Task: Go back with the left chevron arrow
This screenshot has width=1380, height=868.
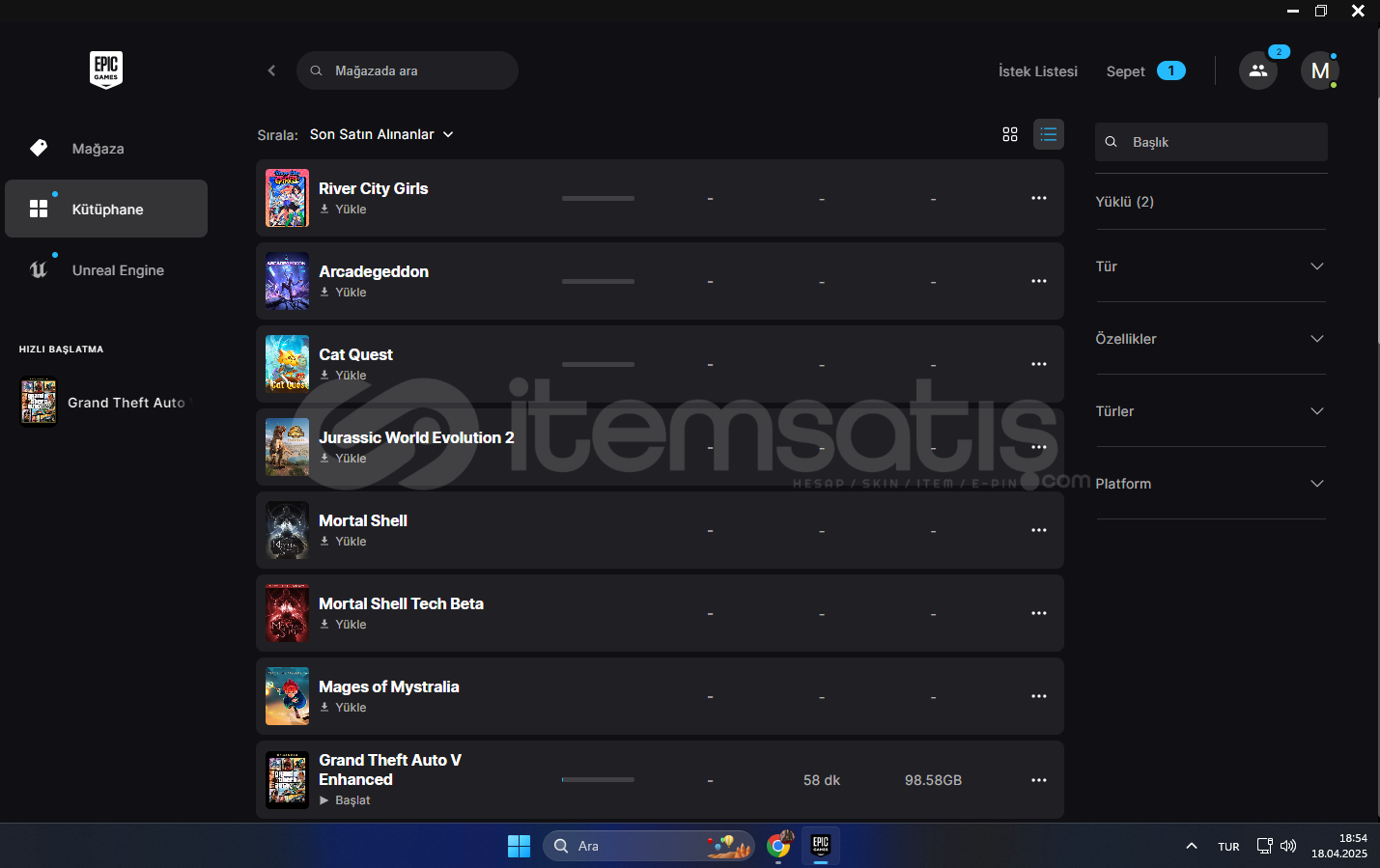Action: [271, 70]
